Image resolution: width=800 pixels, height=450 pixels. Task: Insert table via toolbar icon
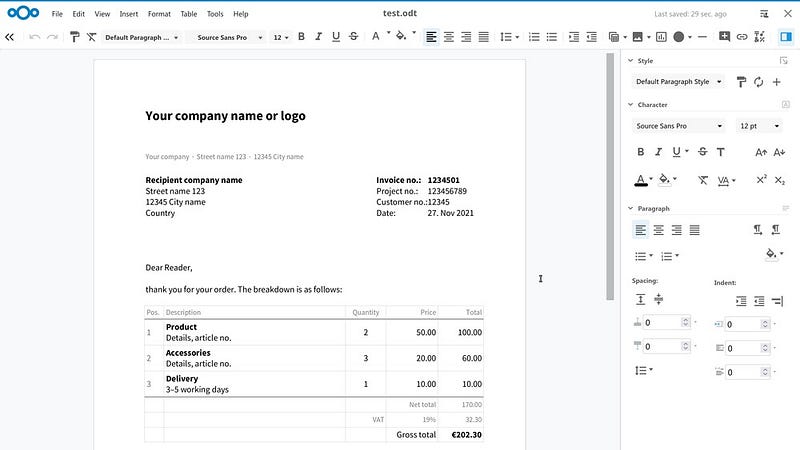click(x=614, y=37)
